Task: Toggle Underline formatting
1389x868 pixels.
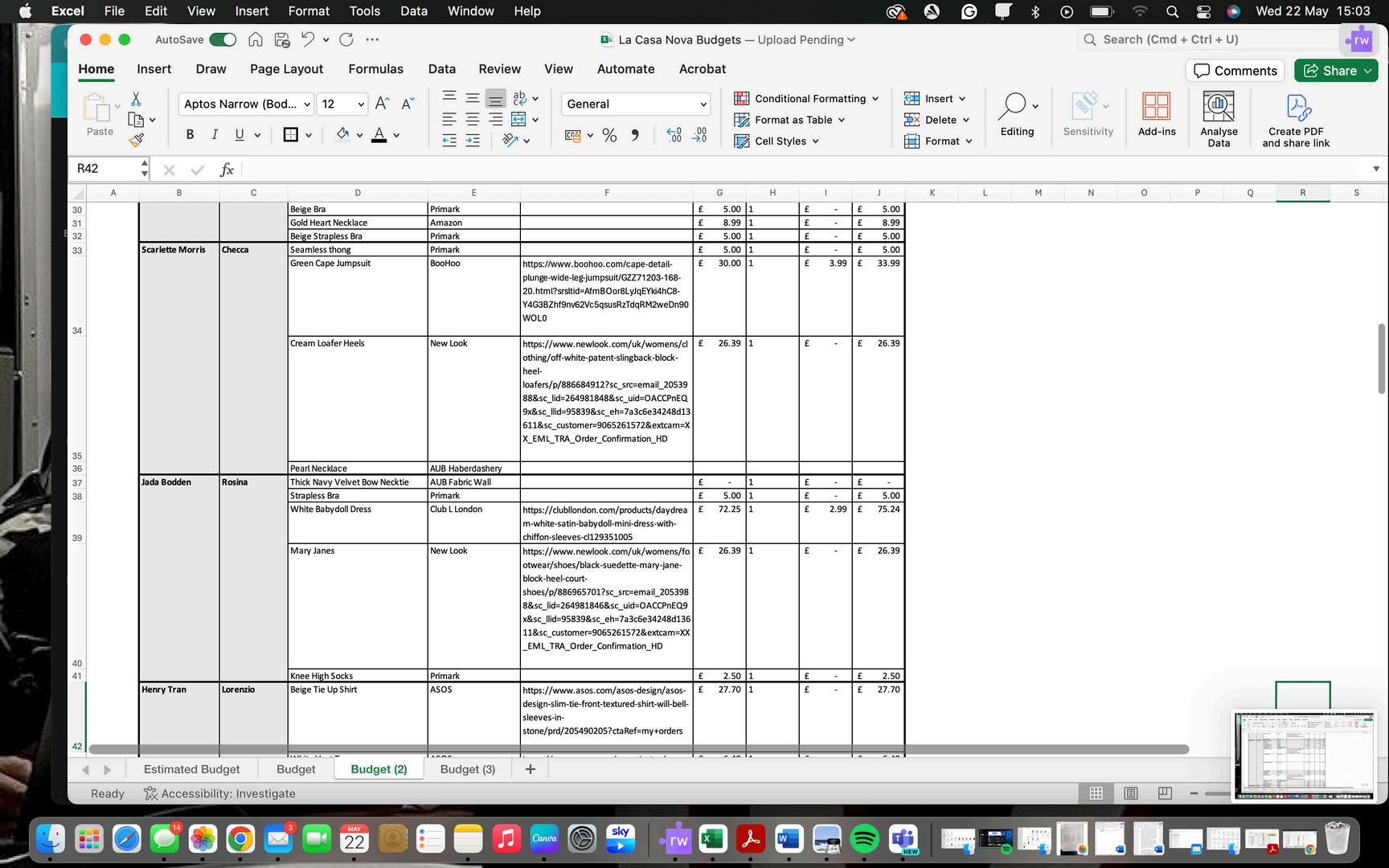Action: point(239,135)
